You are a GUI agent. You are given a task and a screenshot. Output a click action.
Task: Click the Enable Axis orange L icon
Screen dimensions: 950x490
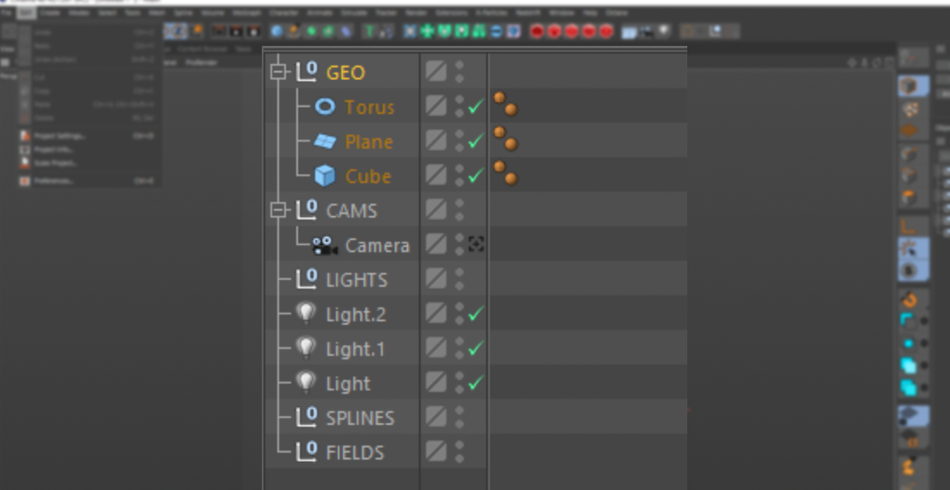pos(908,227)
